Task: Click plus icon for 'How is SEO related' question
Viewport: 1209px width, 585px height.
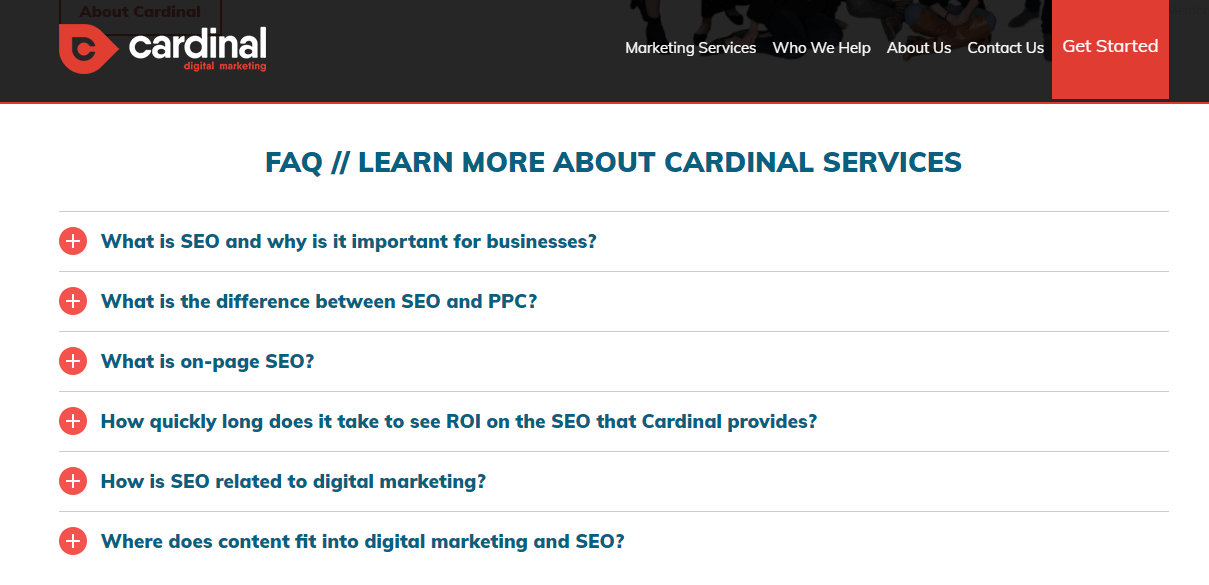Action: 73,481
